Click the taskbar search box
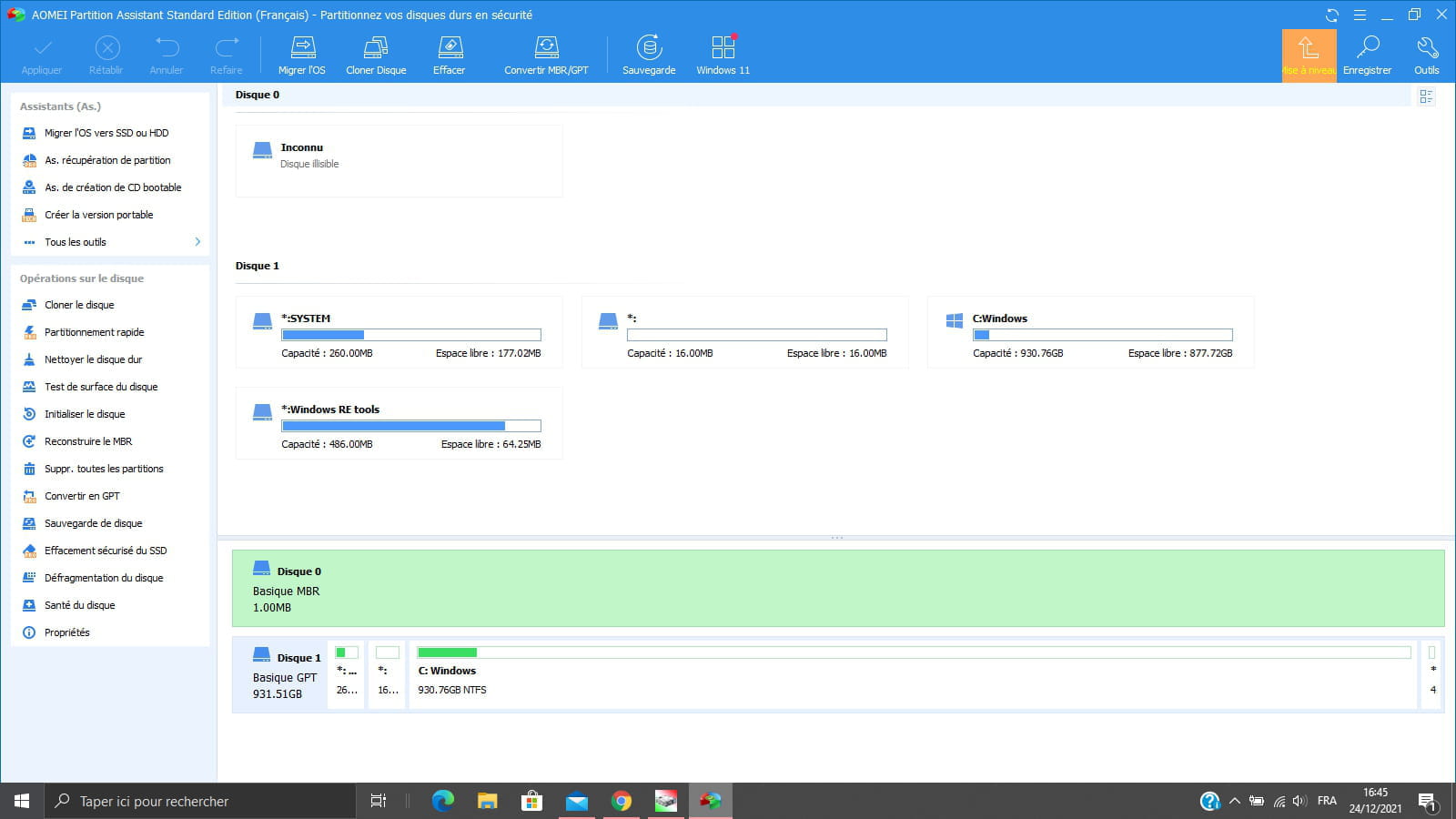1456x819 pixels. (200, 801)
